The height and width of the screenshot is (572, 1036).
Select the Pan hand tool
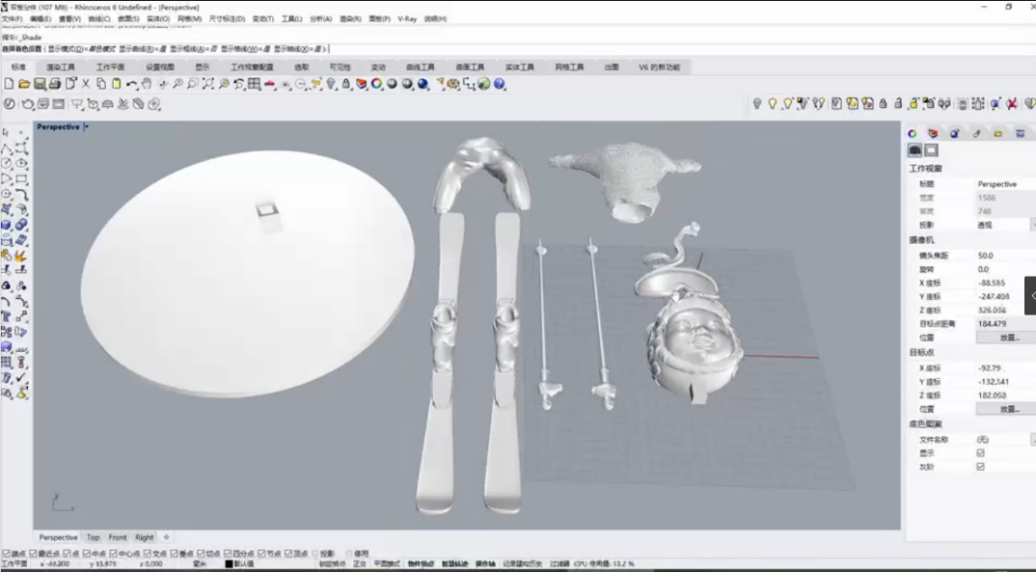tap(147, 84)
